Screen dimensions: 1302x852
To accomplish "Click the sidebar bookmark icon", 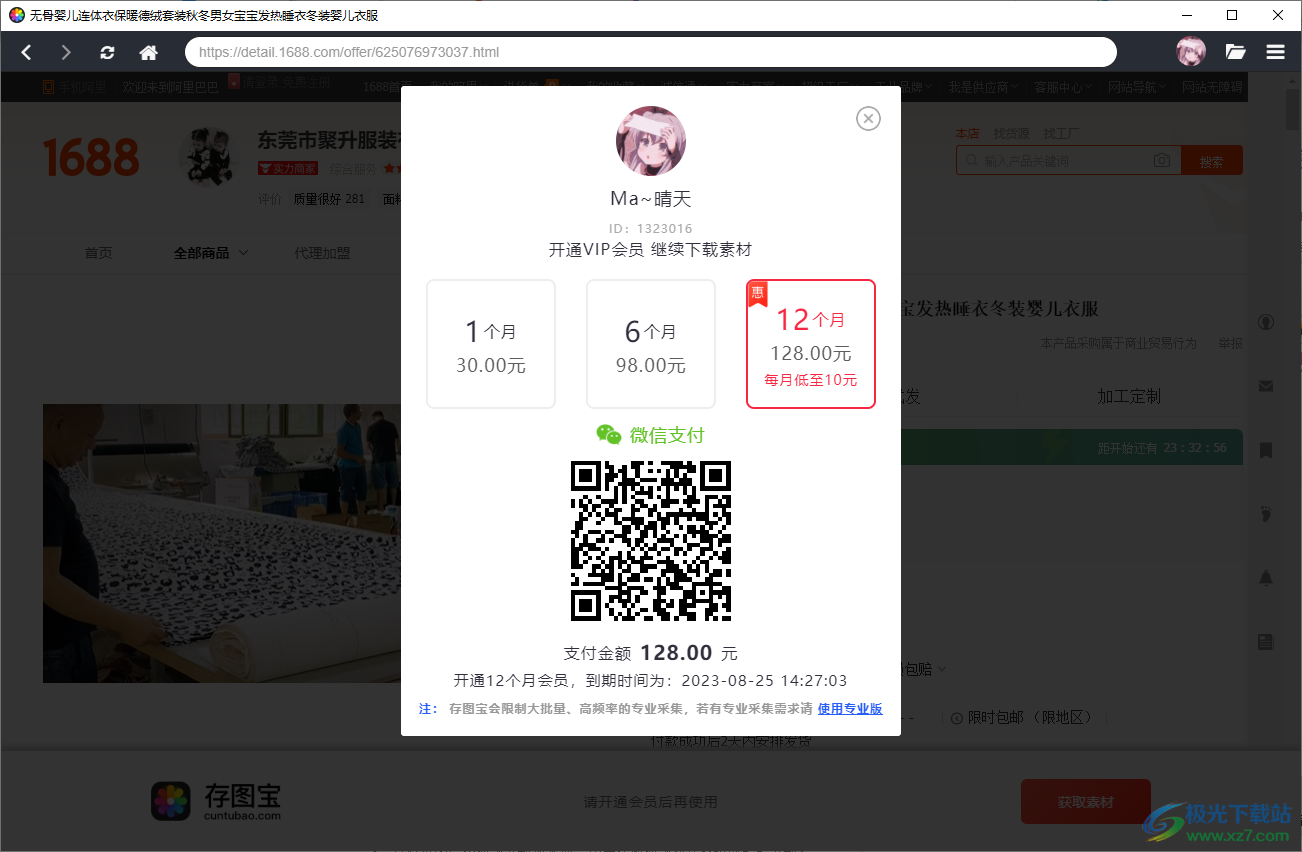I will pyautogui.click(x=1266, y=450).
